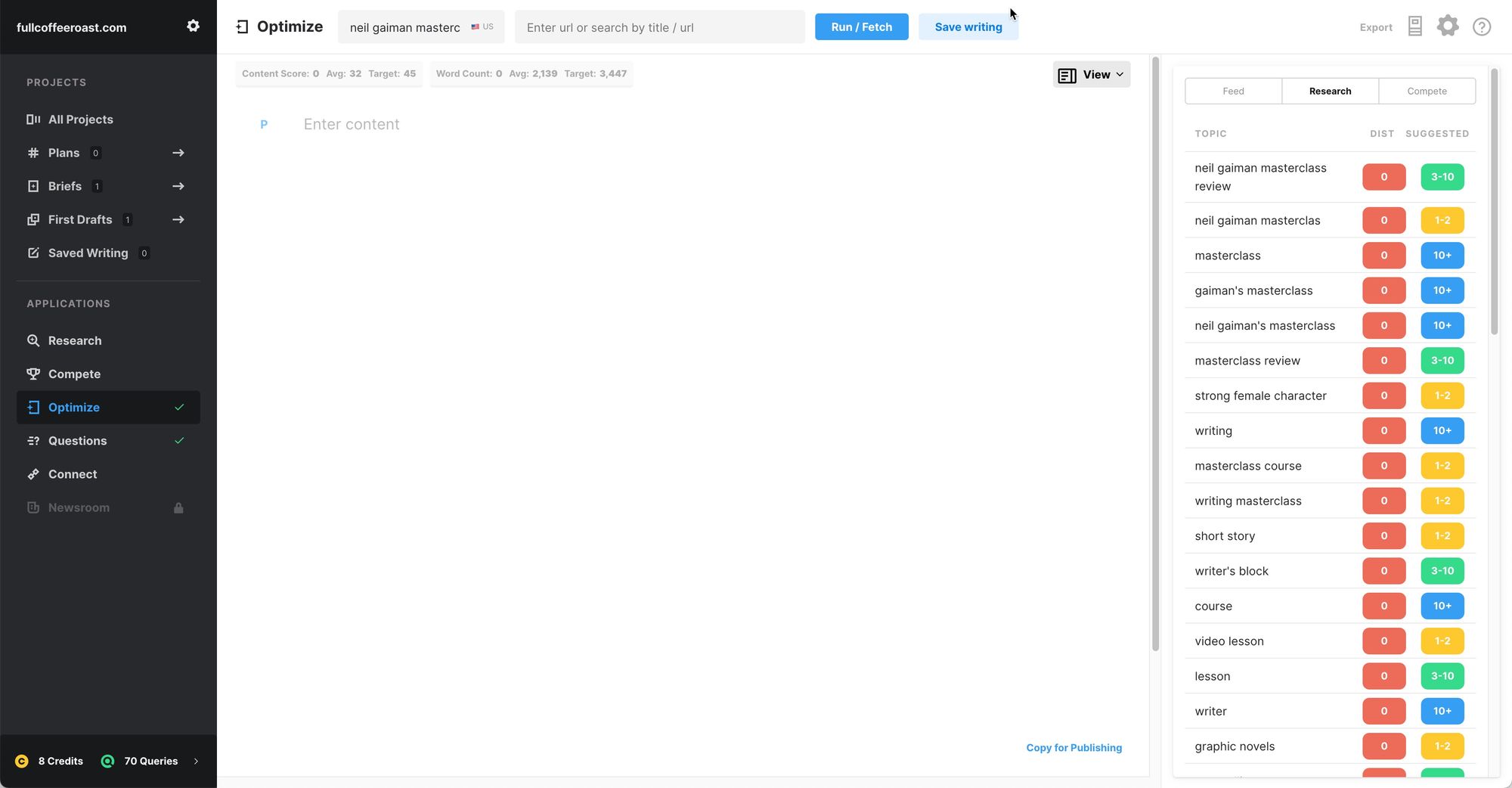The height and width of the screenshot is (788, 1512).
Task: Switch to the Feed tab
Action: 1233,91
